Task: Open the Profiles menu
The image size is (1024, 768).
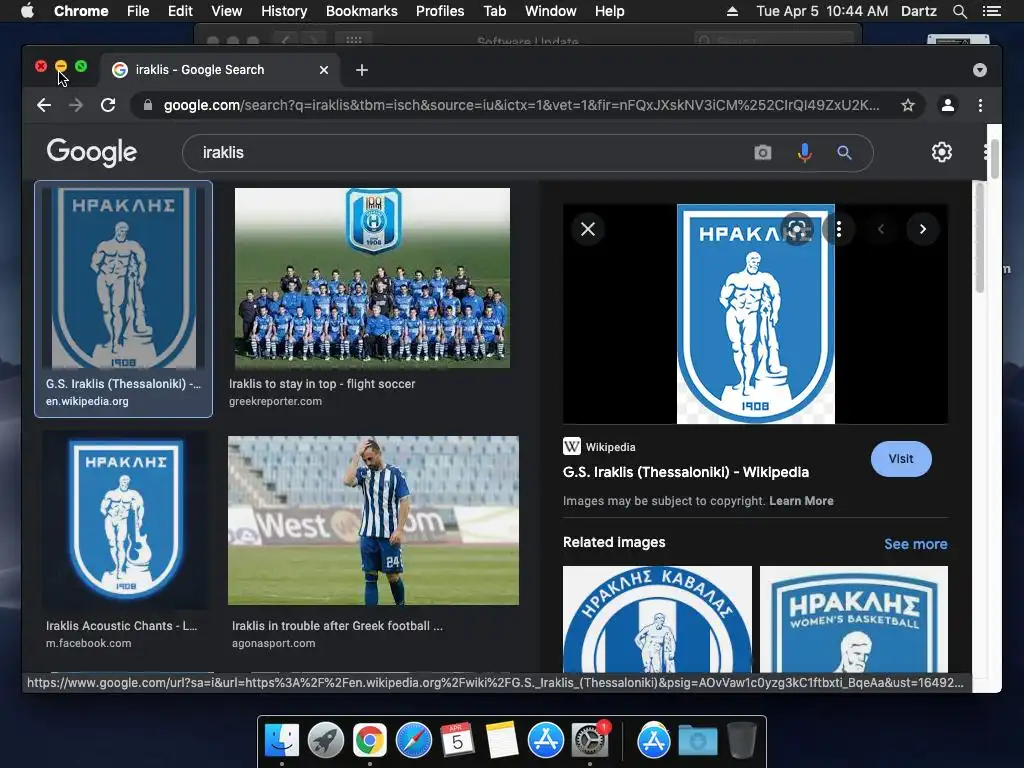Action: (x=440, y=11)
